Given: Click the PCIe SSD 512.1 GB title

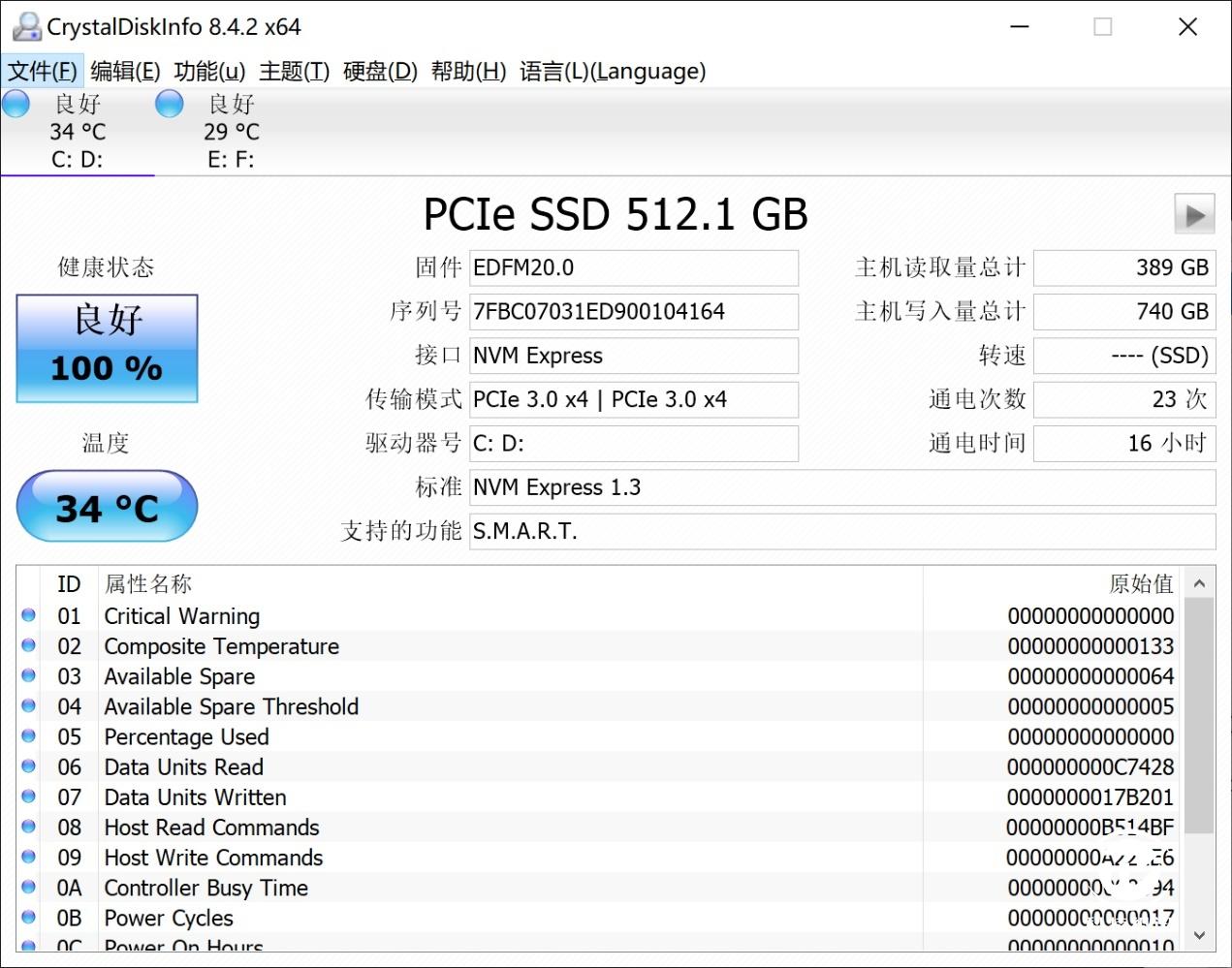Looking at the screenshot, I should point(616,214).
